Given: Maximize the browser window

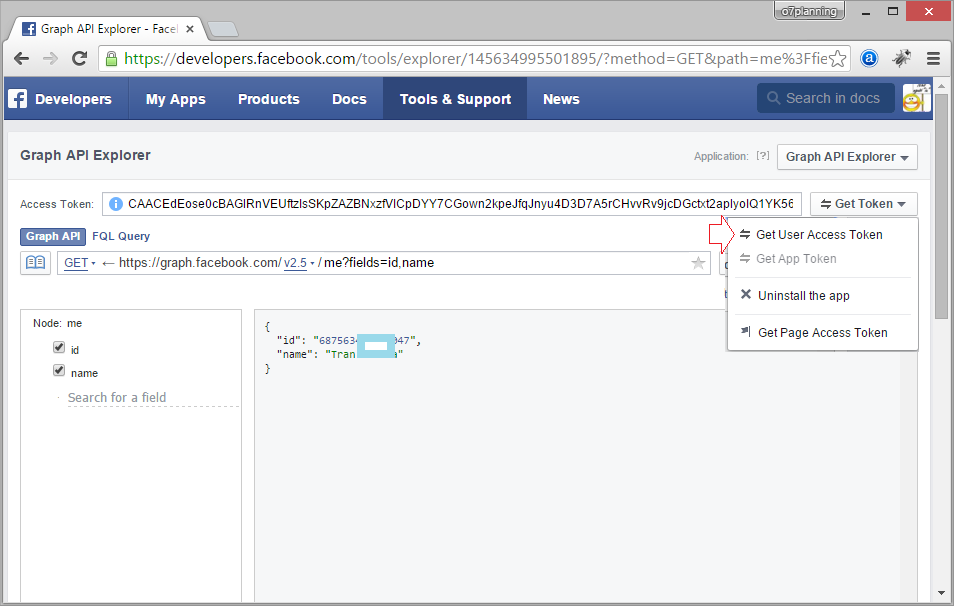Looking at the screenshot, I should pos(893,12).
